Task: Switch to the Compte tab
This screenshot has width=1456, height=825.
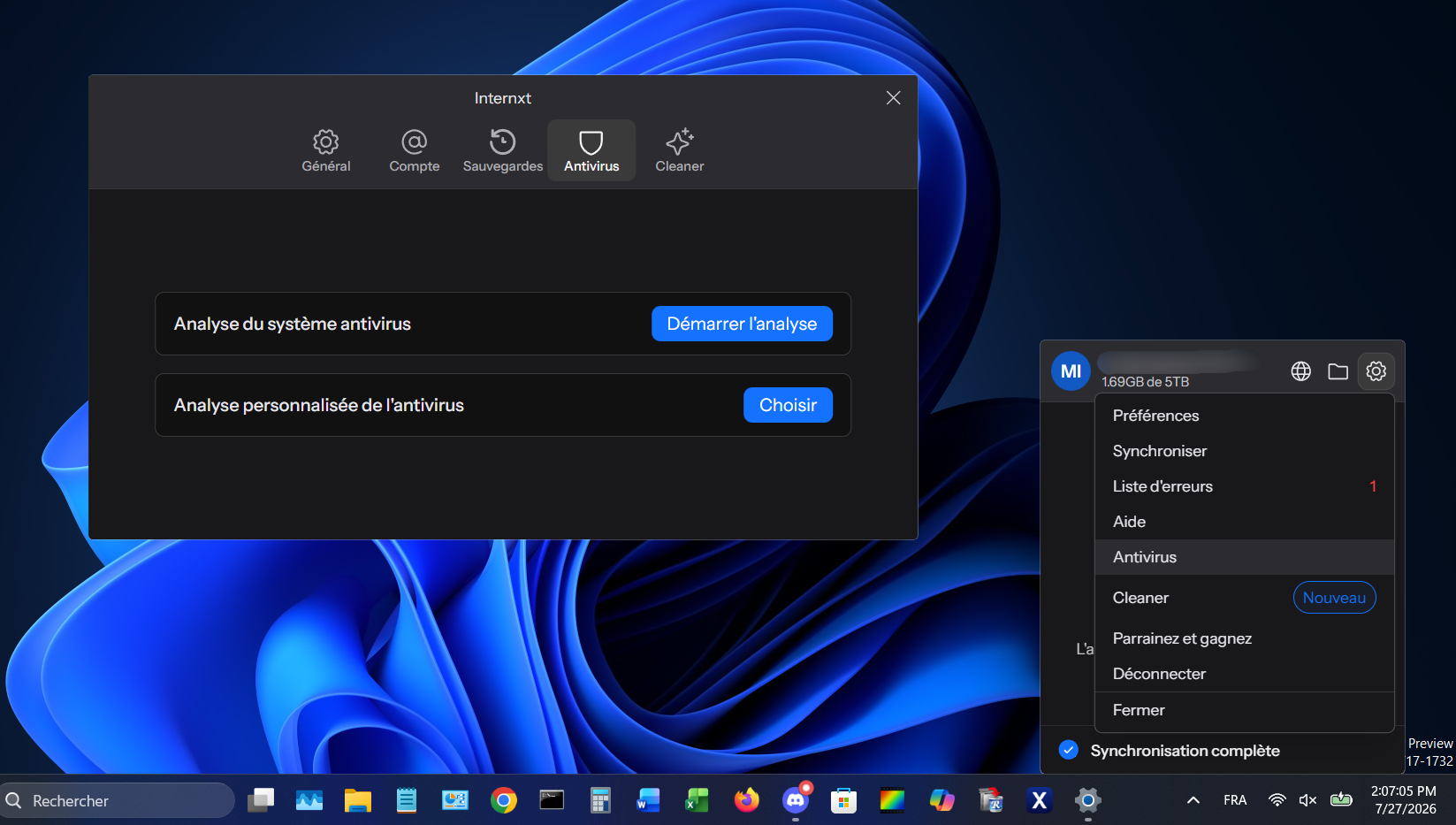Action: pyautogui.click(x=415, y=150)
